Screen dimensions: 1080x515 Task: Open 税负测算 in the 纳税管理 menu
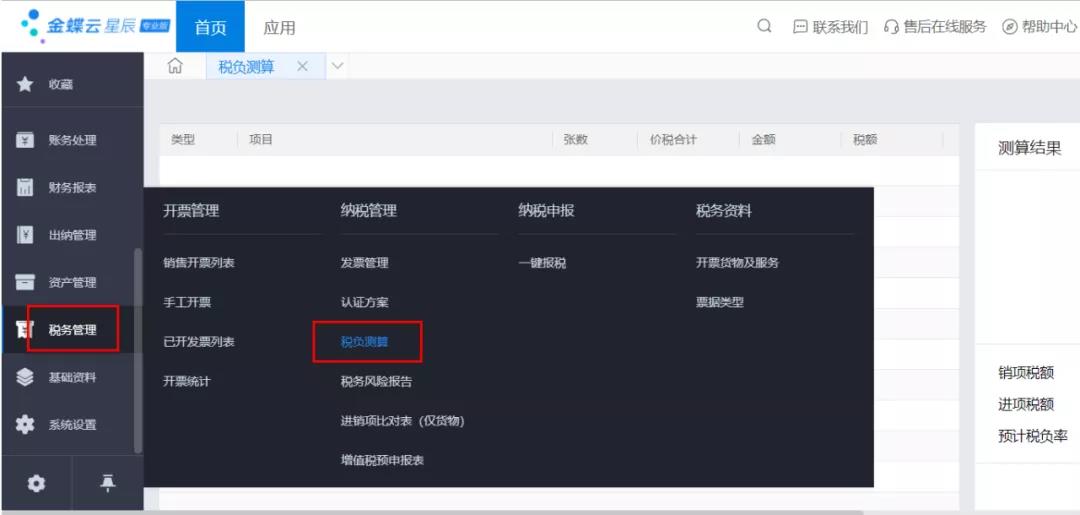tap(365, 342)
